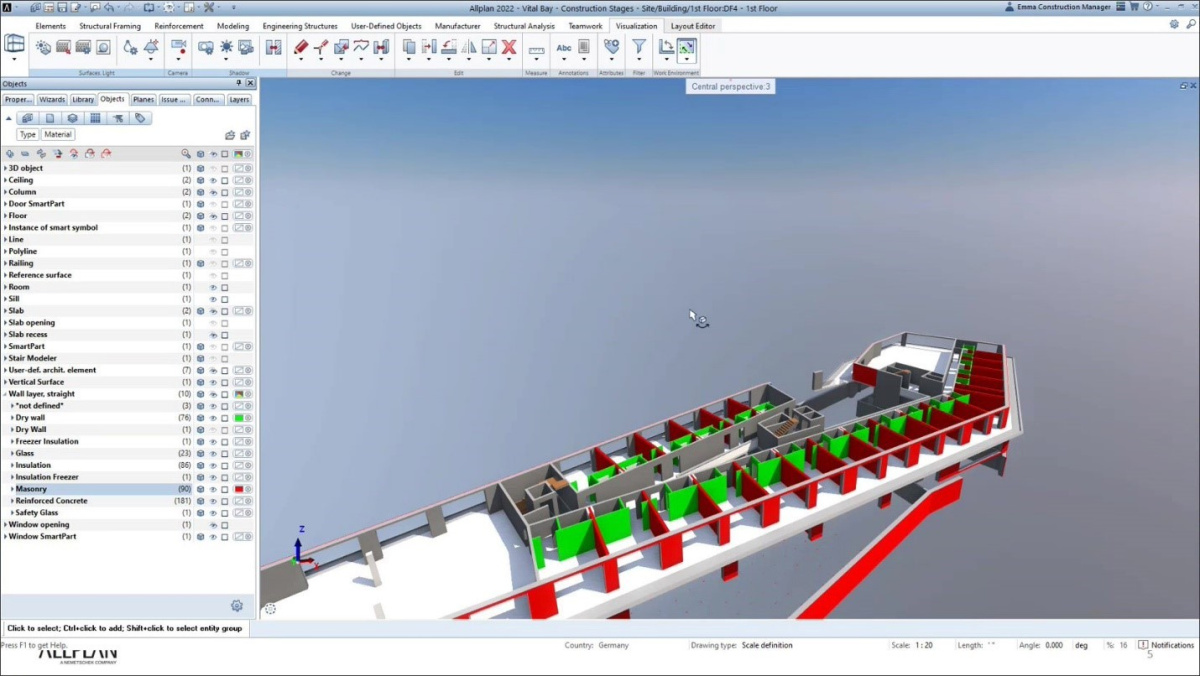
Task: Click the green Dry wall color swatch
Action: [x=239, y=418]
